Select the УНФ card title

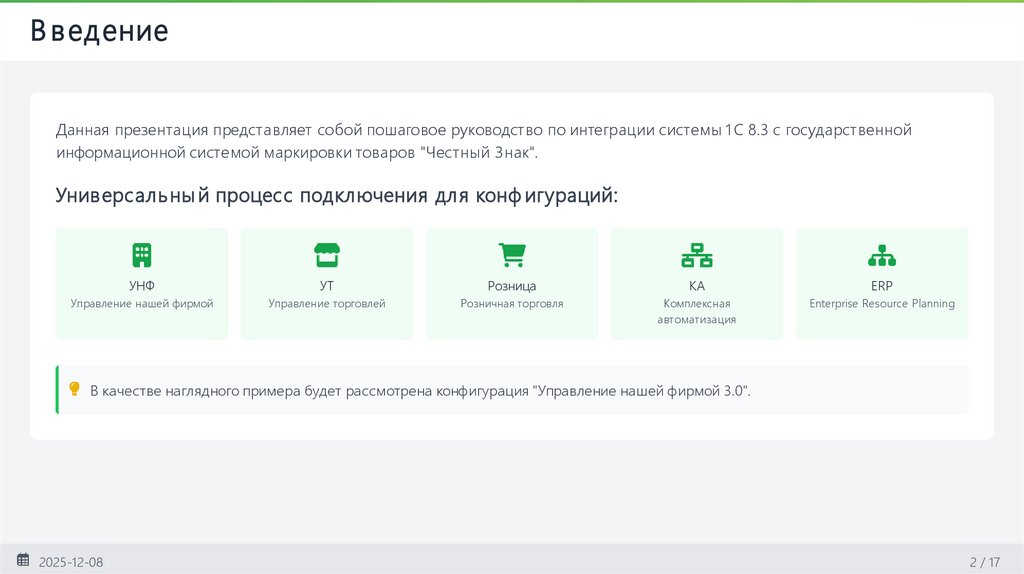(x=142, y=286)
